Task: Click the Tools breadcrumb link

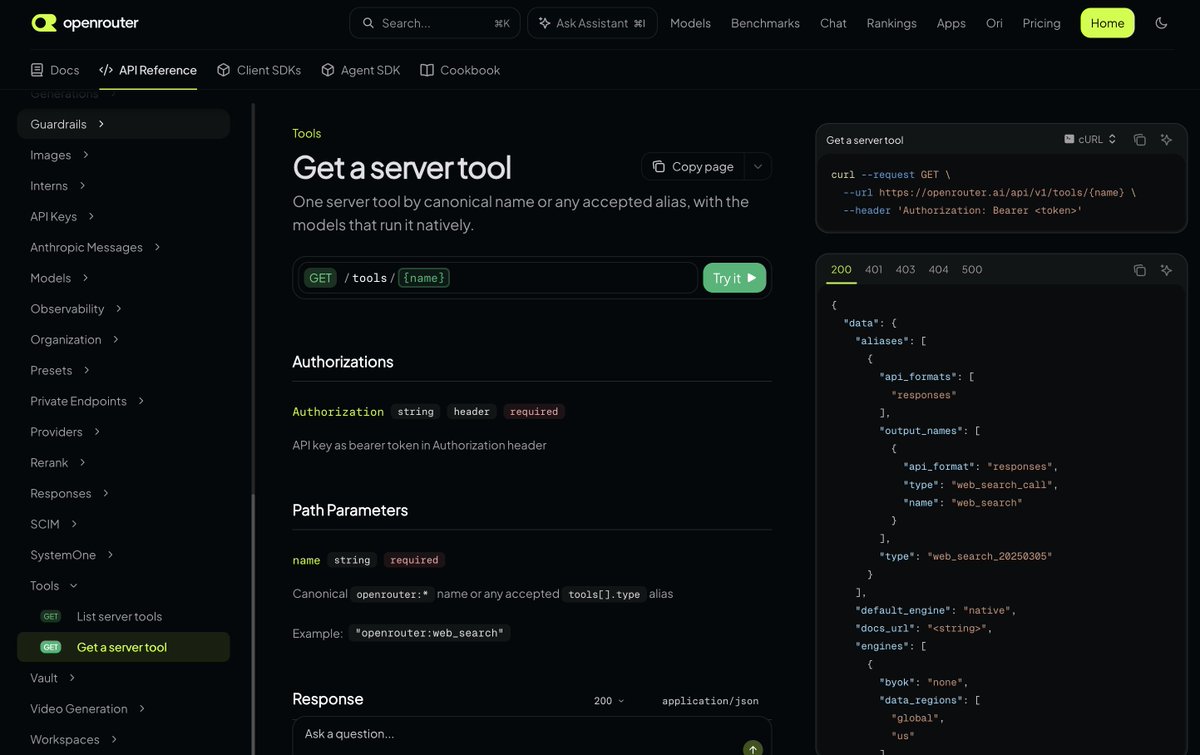Action: point(307,133)
